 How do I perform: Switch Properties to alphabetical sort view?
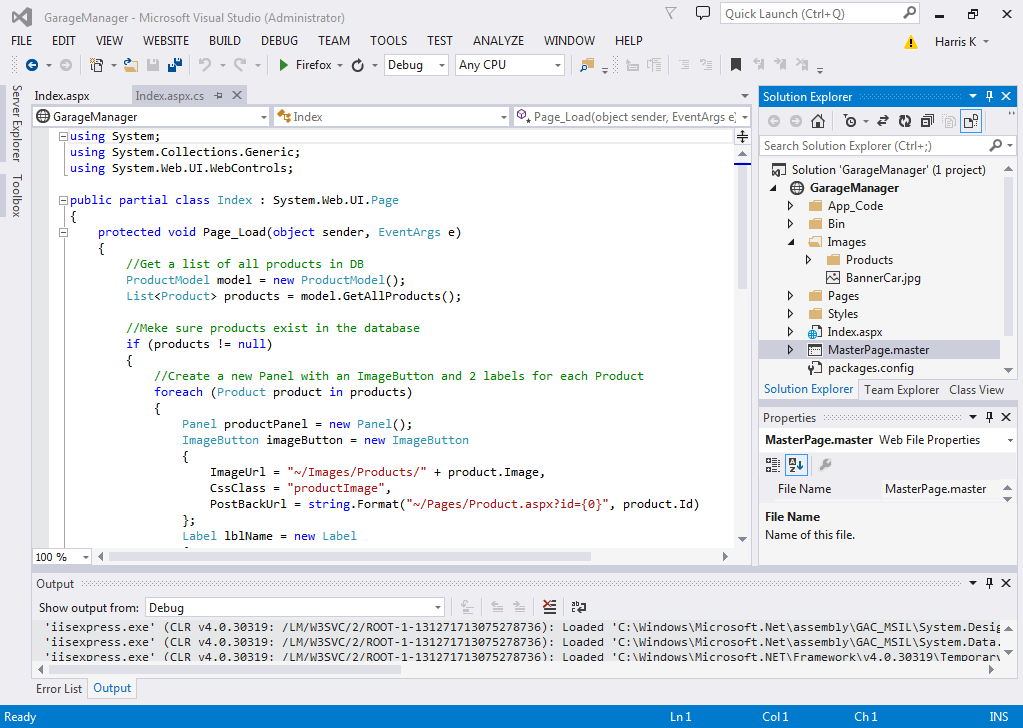(796, 464)
